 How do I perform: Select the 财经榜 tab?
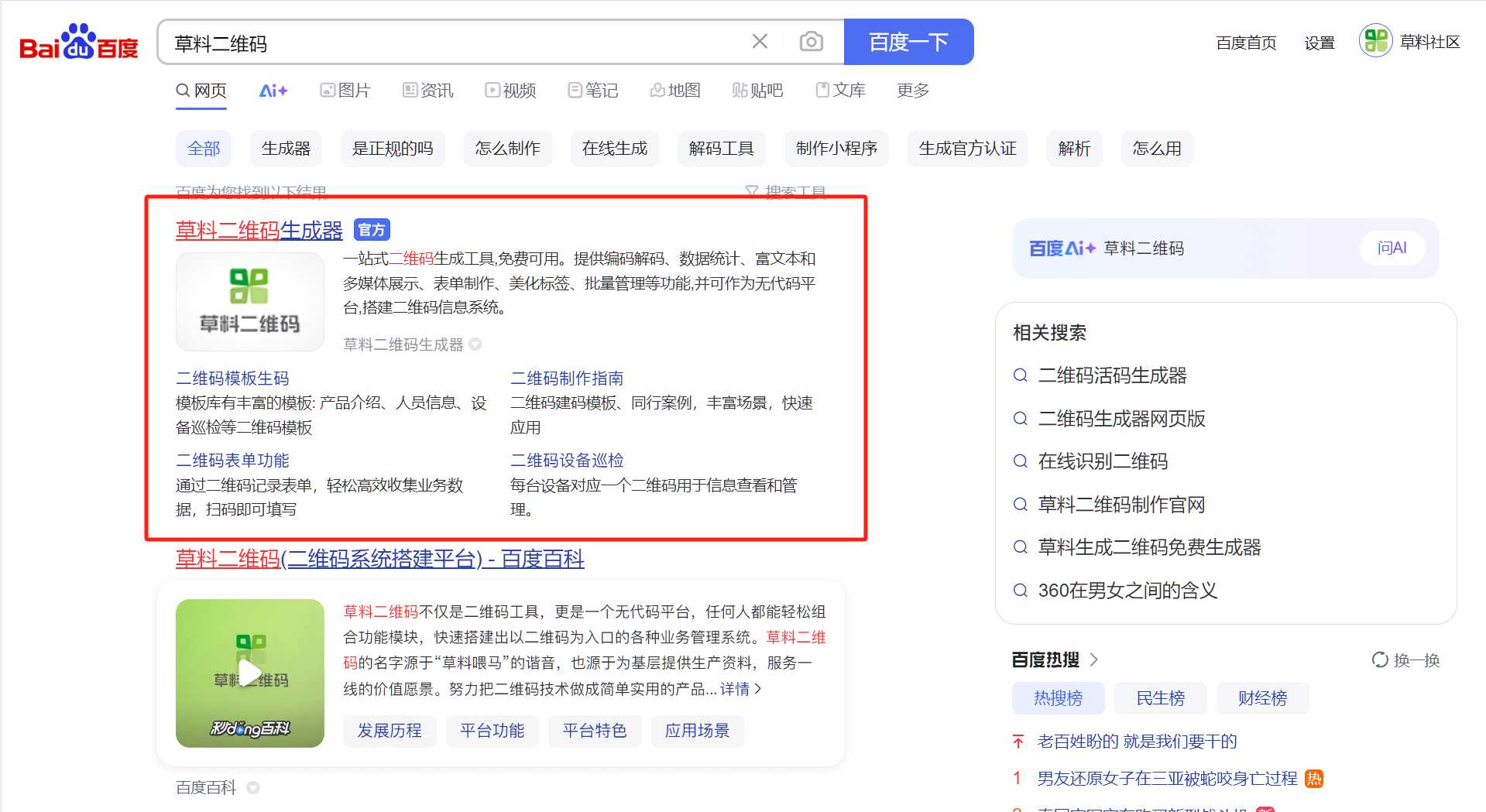(x=1262, y=698)
